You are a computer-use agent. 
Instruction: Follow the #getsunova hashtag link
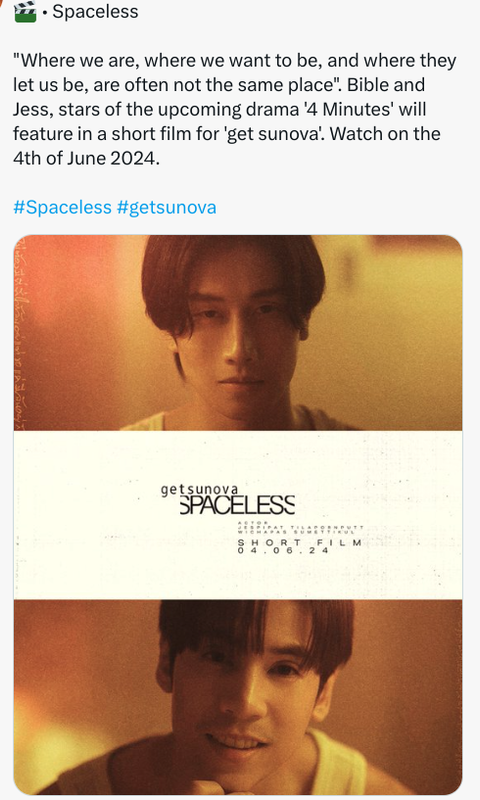tap(167, 208)
